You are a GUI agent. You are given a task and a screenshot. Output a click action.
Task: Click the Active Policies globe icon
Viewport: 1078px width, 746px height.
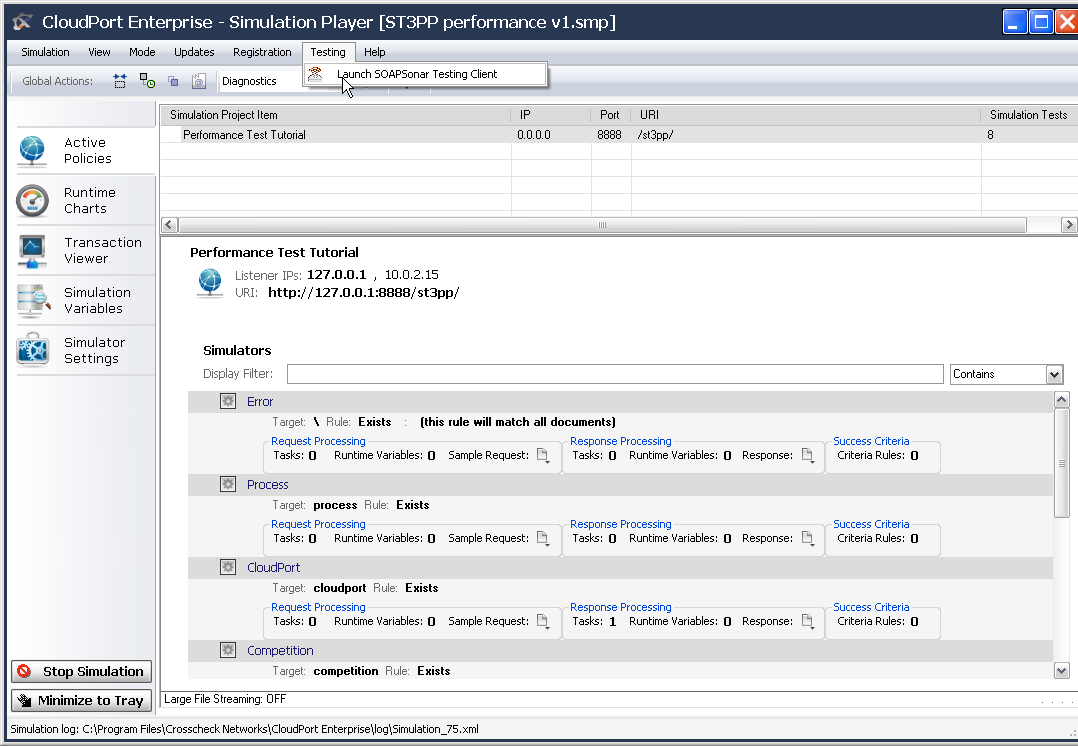(x=32, y=151)
